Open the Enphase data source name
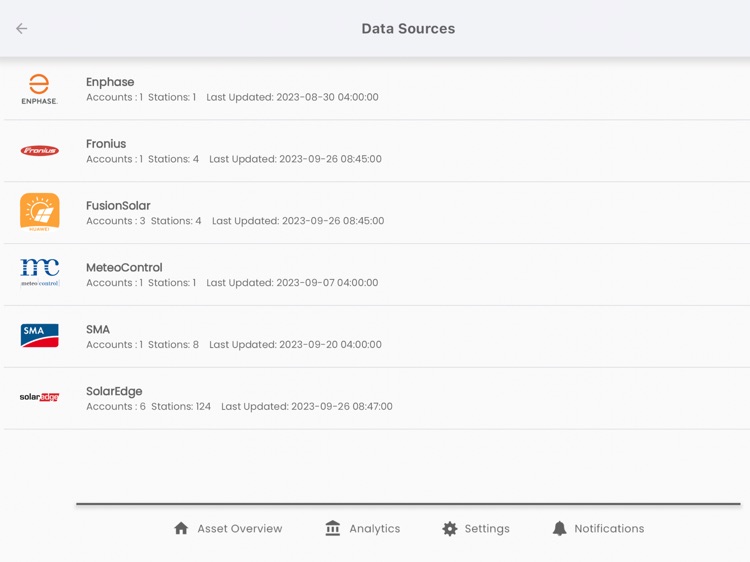Image resolution: width=750 pixels, height=562 pixels. [x=110, y=82]
